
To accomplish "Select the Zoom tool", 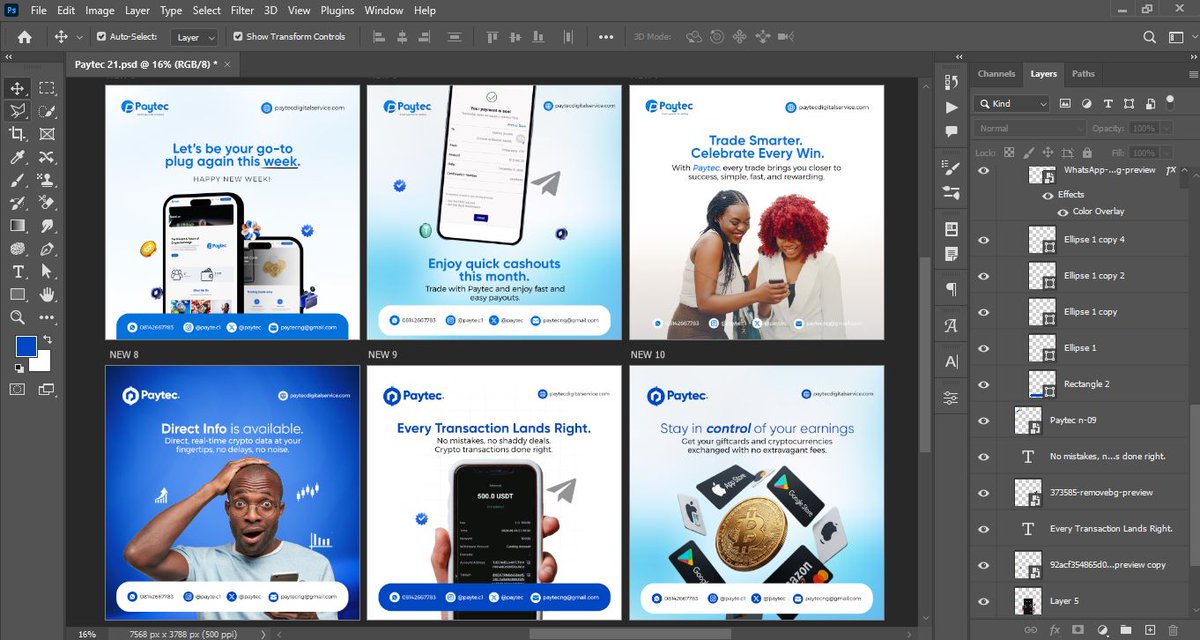I will point(18,318).
